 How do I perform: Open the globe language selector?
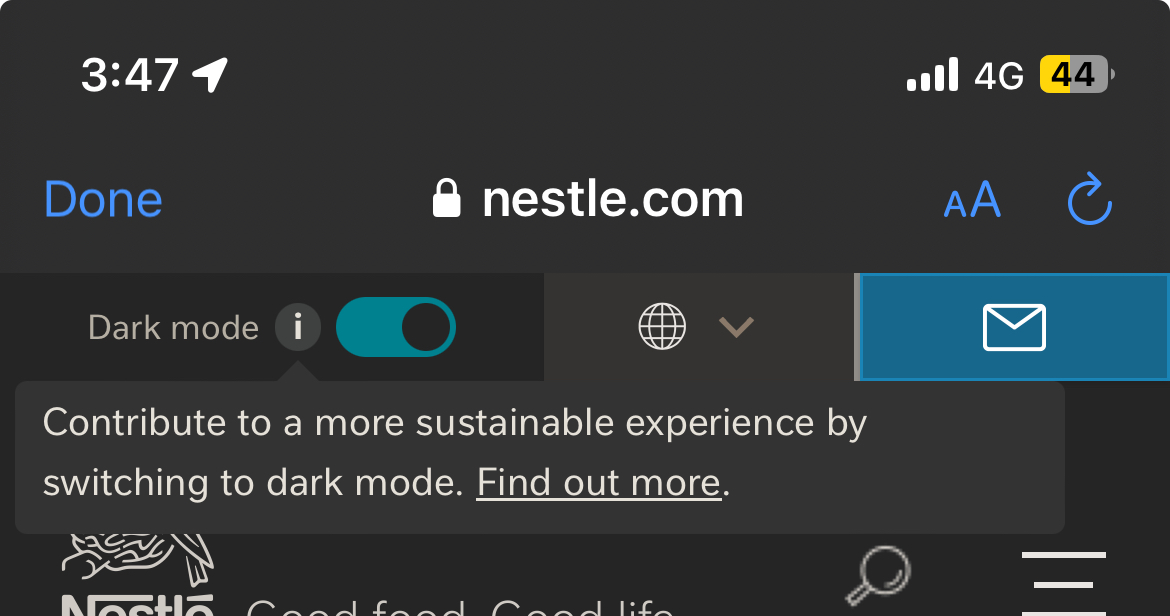[x=662, y=327]
